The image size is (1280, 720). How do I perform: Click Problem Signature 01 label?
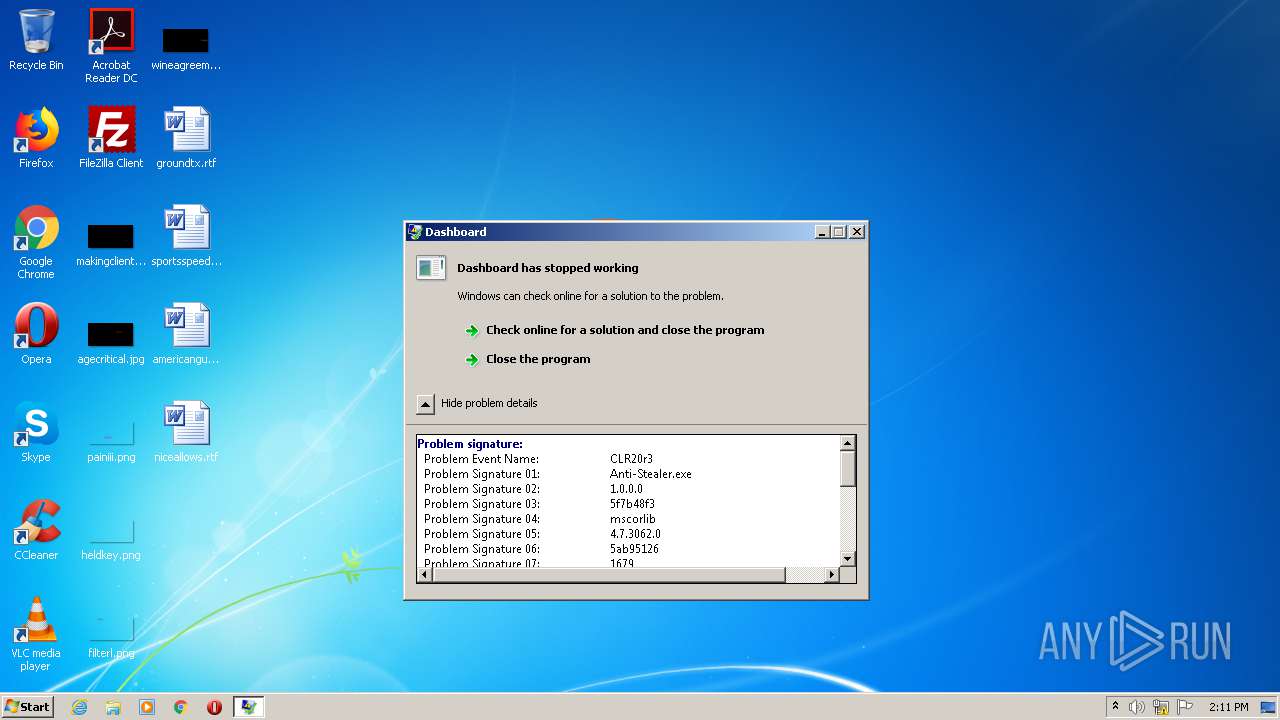(482, 474)
